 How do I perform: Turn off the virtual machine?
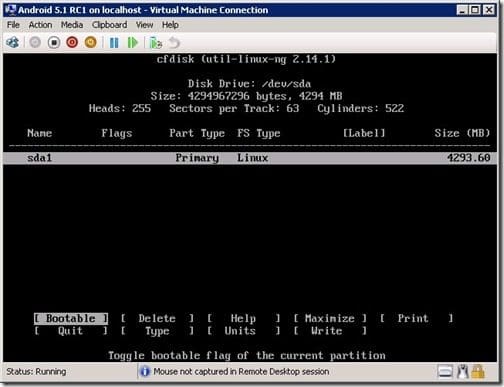pos(54,43)
